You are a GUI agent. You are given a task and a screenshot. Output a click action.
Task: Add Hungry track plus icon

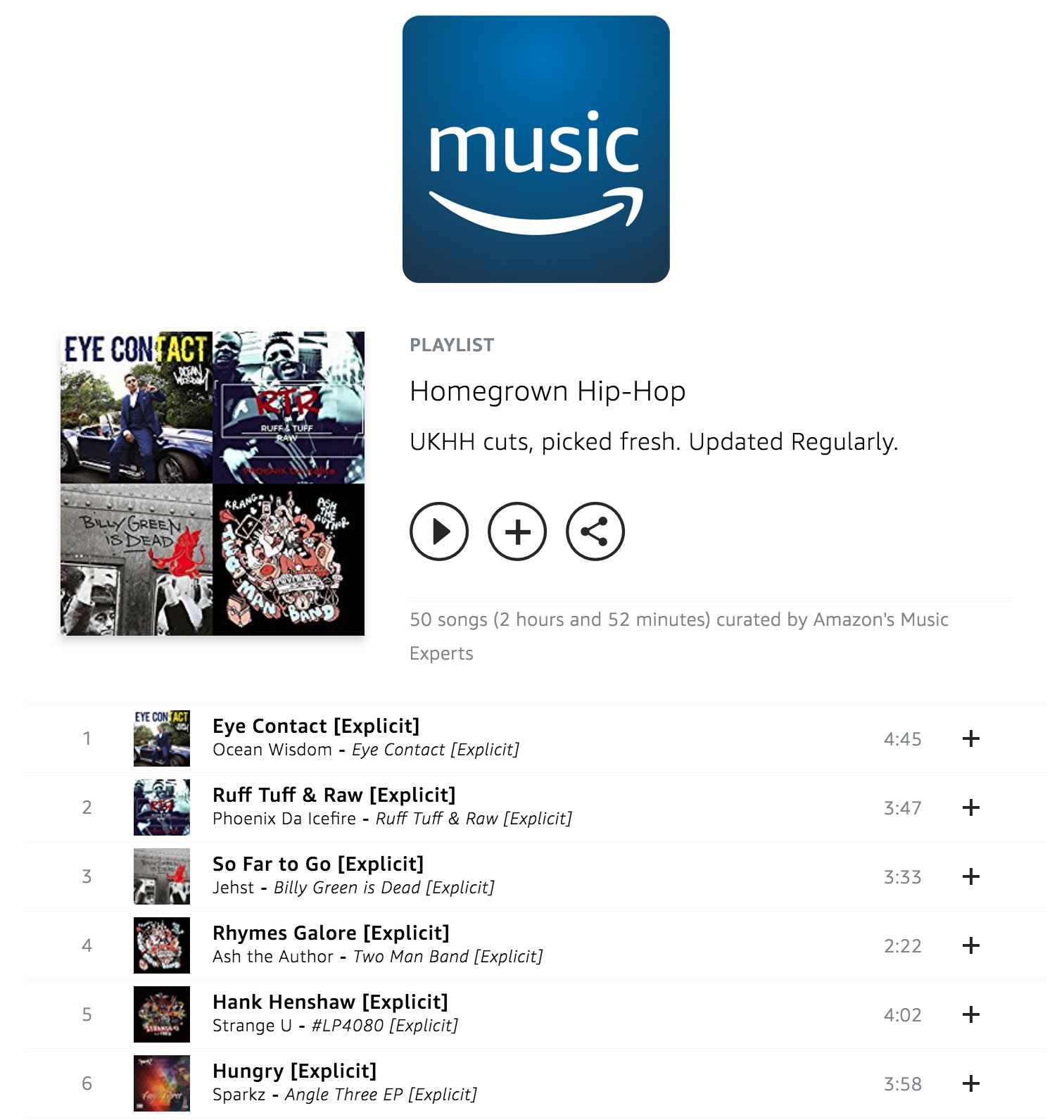tap(971, 1083)
